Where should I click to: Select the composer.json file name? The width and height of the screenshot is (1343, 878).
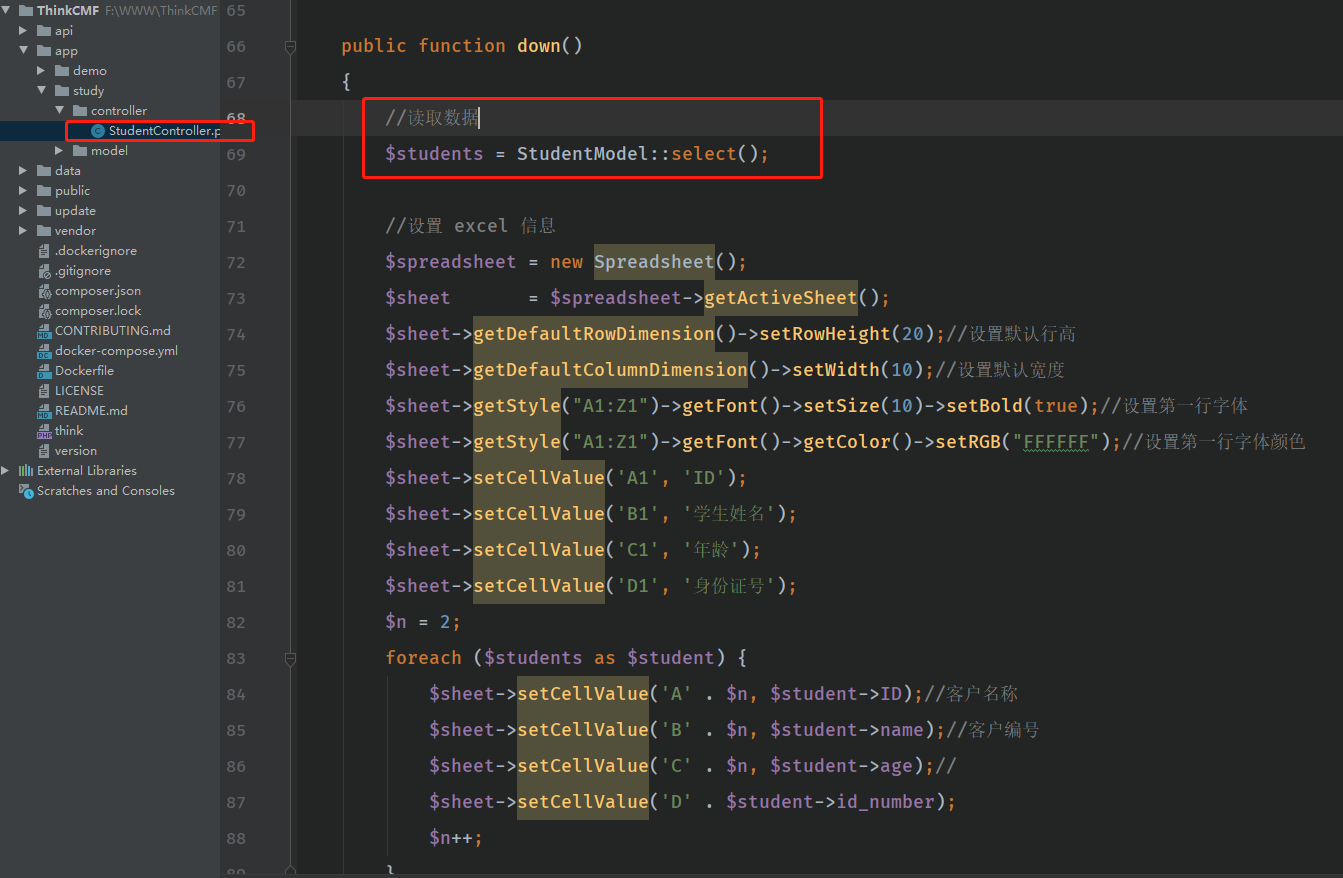point(98,291)
